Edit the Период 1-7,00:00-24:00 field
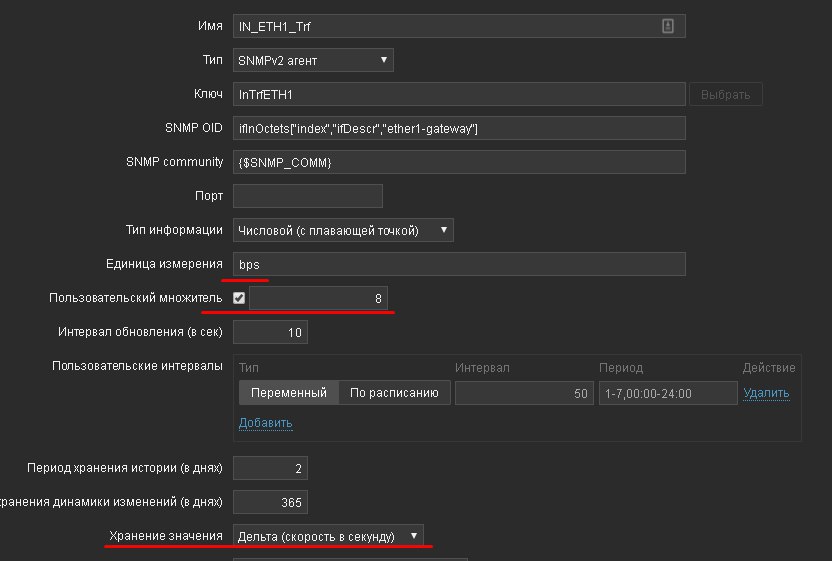Image resolution: width=832 pixels, height=561 pixels. point(665,393)
